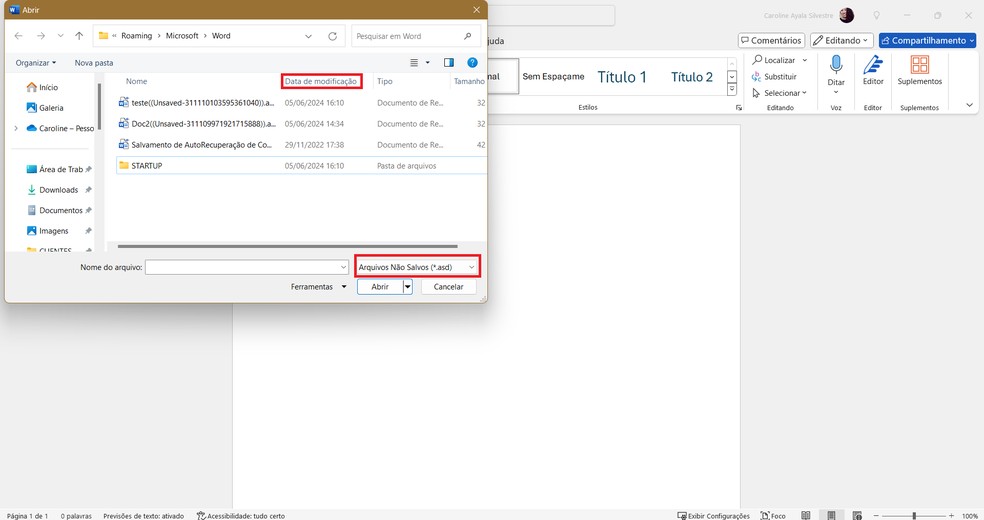
Task: Apply the Sem Espaçamento style
Action: 553,77
